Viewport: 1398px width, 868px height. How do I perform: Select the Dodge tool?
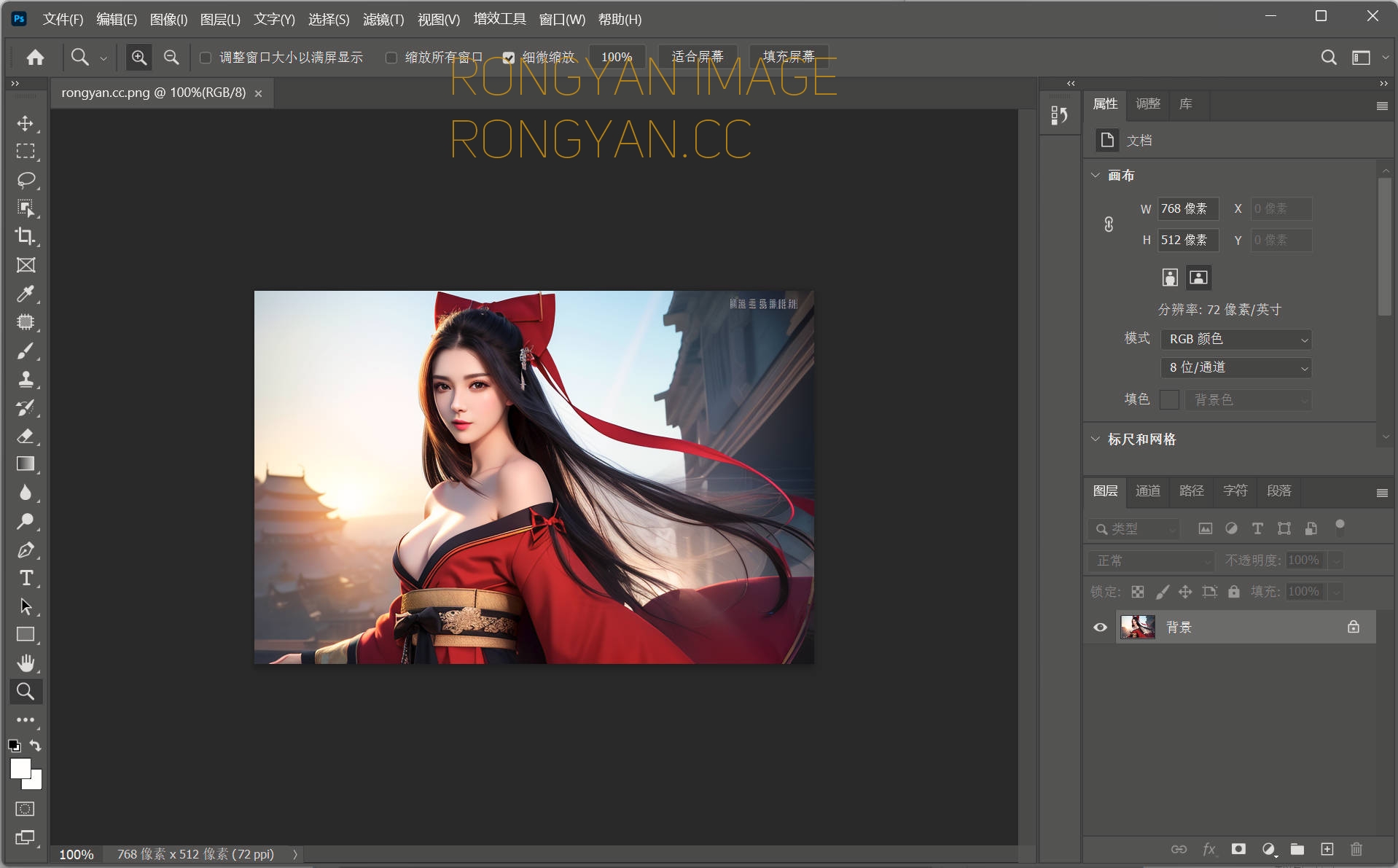click(26, 521)
